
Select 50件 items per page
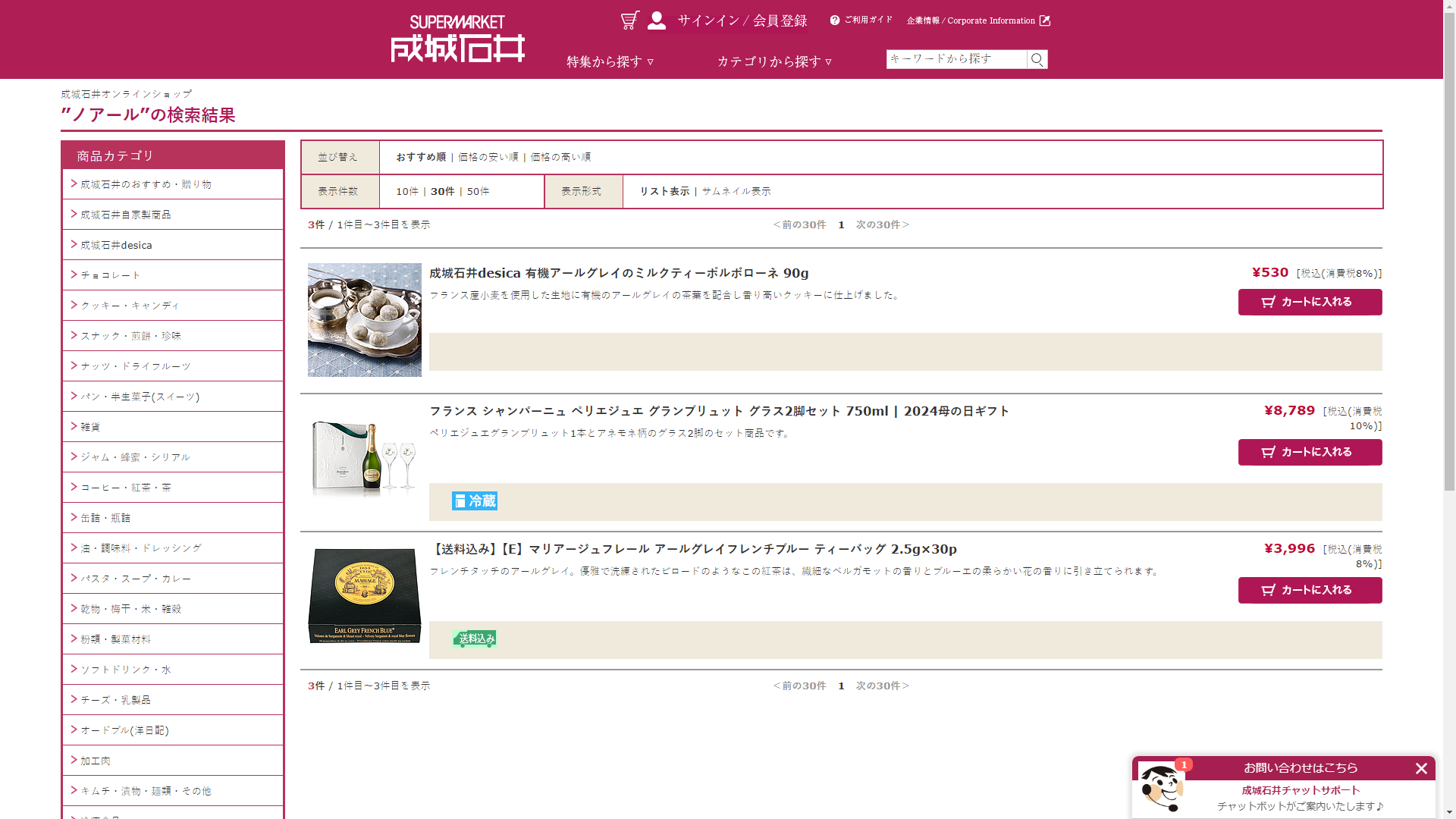[478, 191]
